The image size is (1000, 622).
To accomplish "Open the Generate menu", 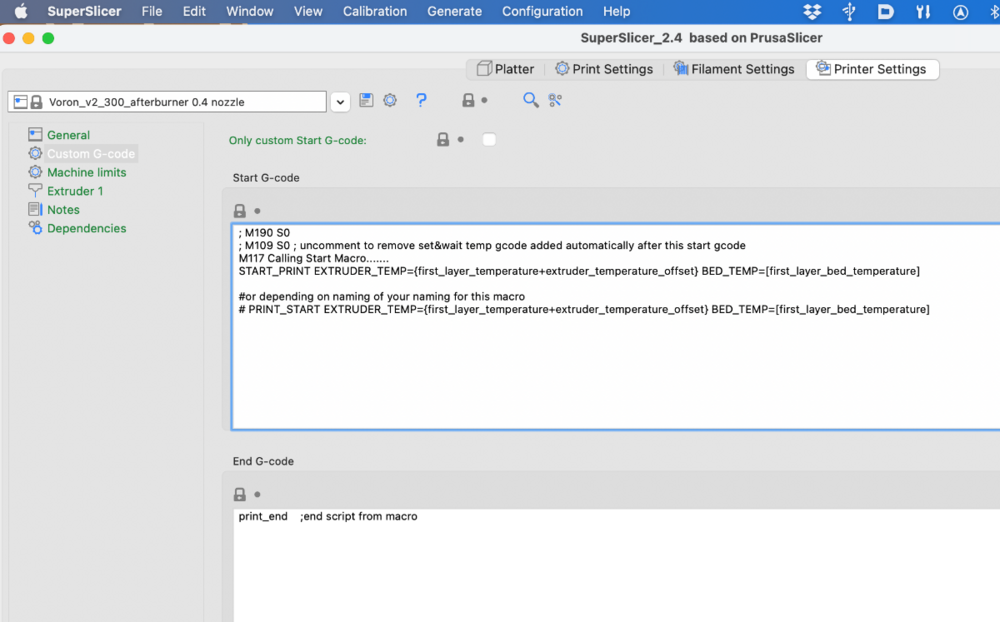I will 455,11.
